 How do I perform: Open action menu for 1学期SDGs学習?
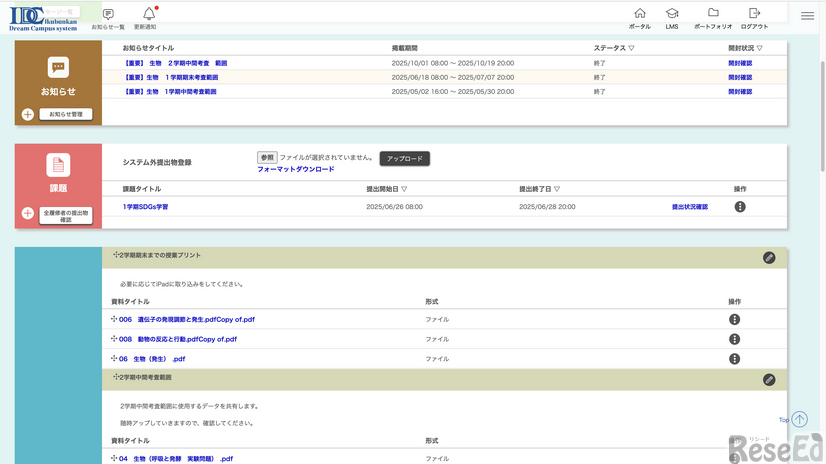(x=740, y=207)
